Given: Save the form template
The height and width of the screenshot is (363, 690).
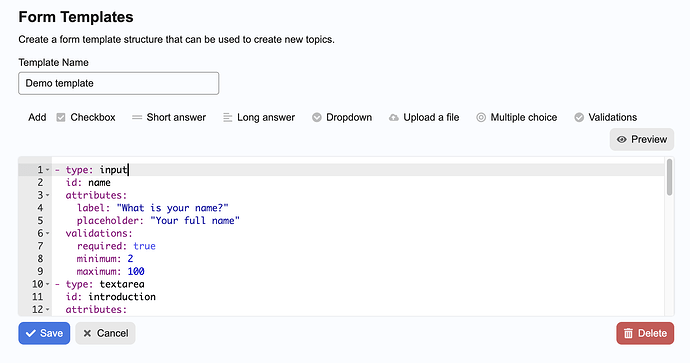Looking at the screenshot, I should (44, 333).
